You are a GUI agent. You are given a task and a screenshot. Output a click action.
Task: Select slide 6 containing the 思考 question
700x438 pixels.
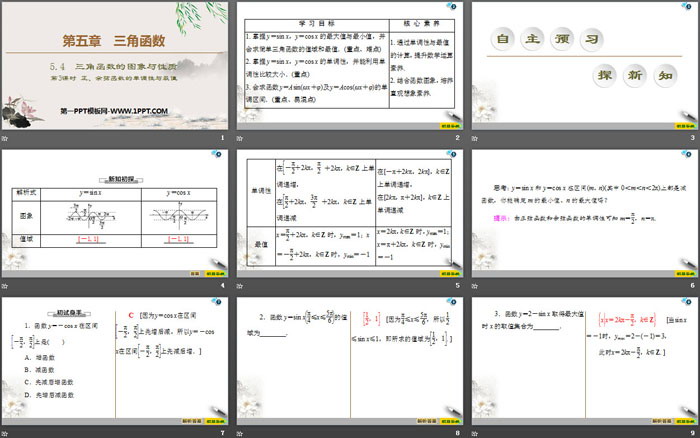coord(583,214)
